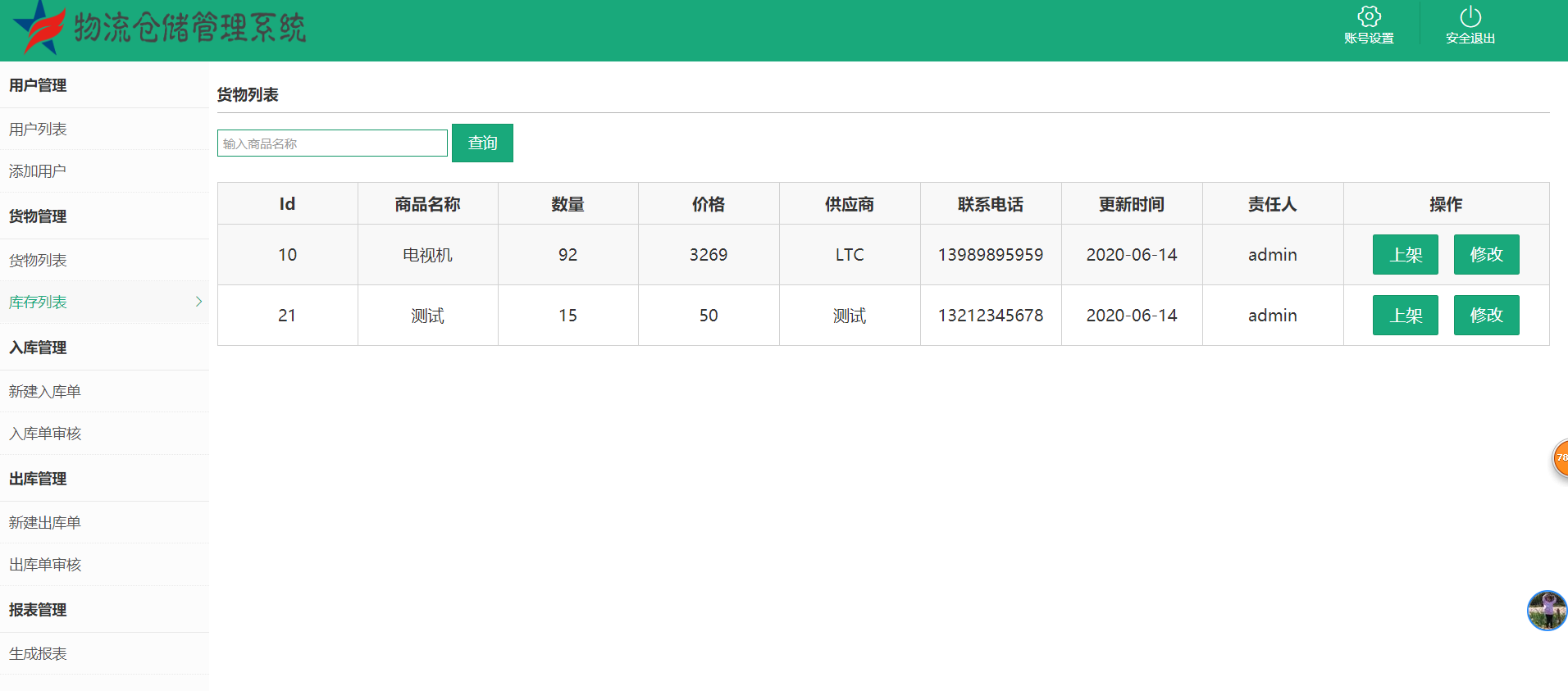Click the round avatar thumbnail
Viewport: 1568px width, 691px height.
[1547, 611]
